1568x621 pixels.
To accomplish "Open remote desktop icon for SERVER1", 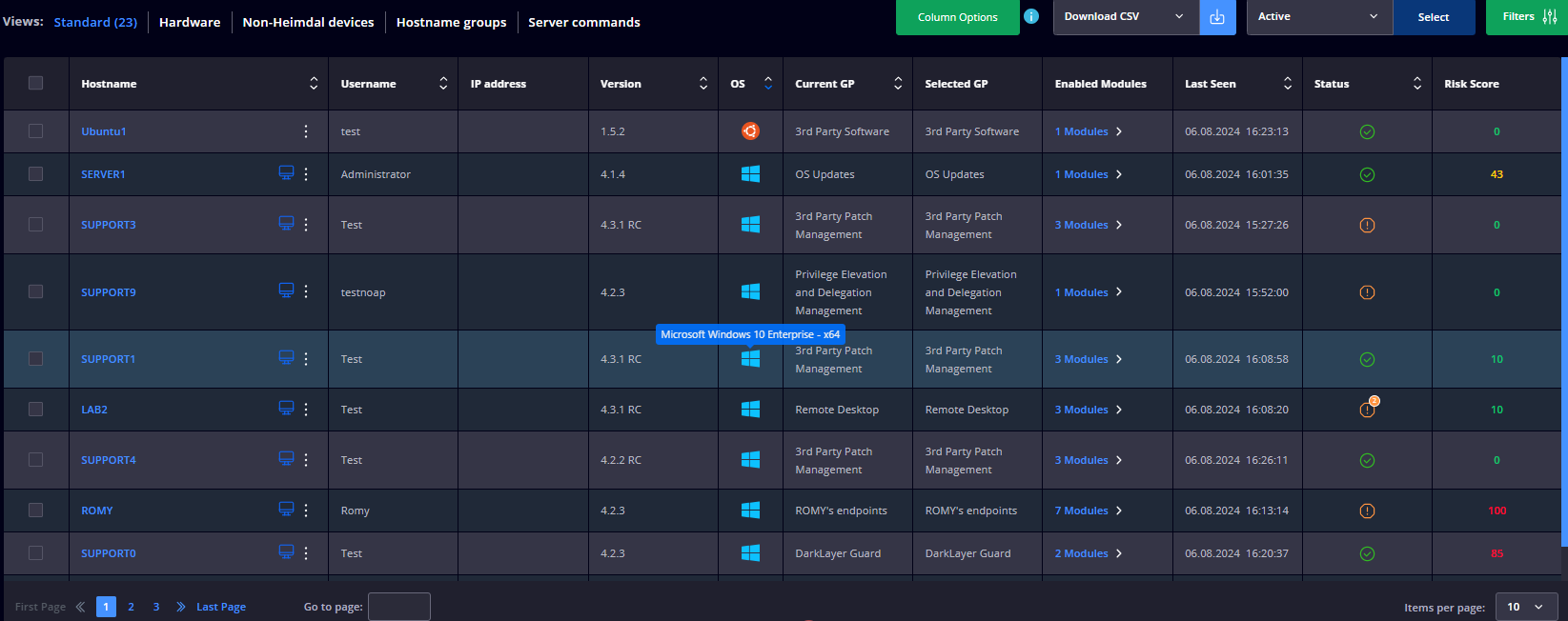I will [286, 172].
